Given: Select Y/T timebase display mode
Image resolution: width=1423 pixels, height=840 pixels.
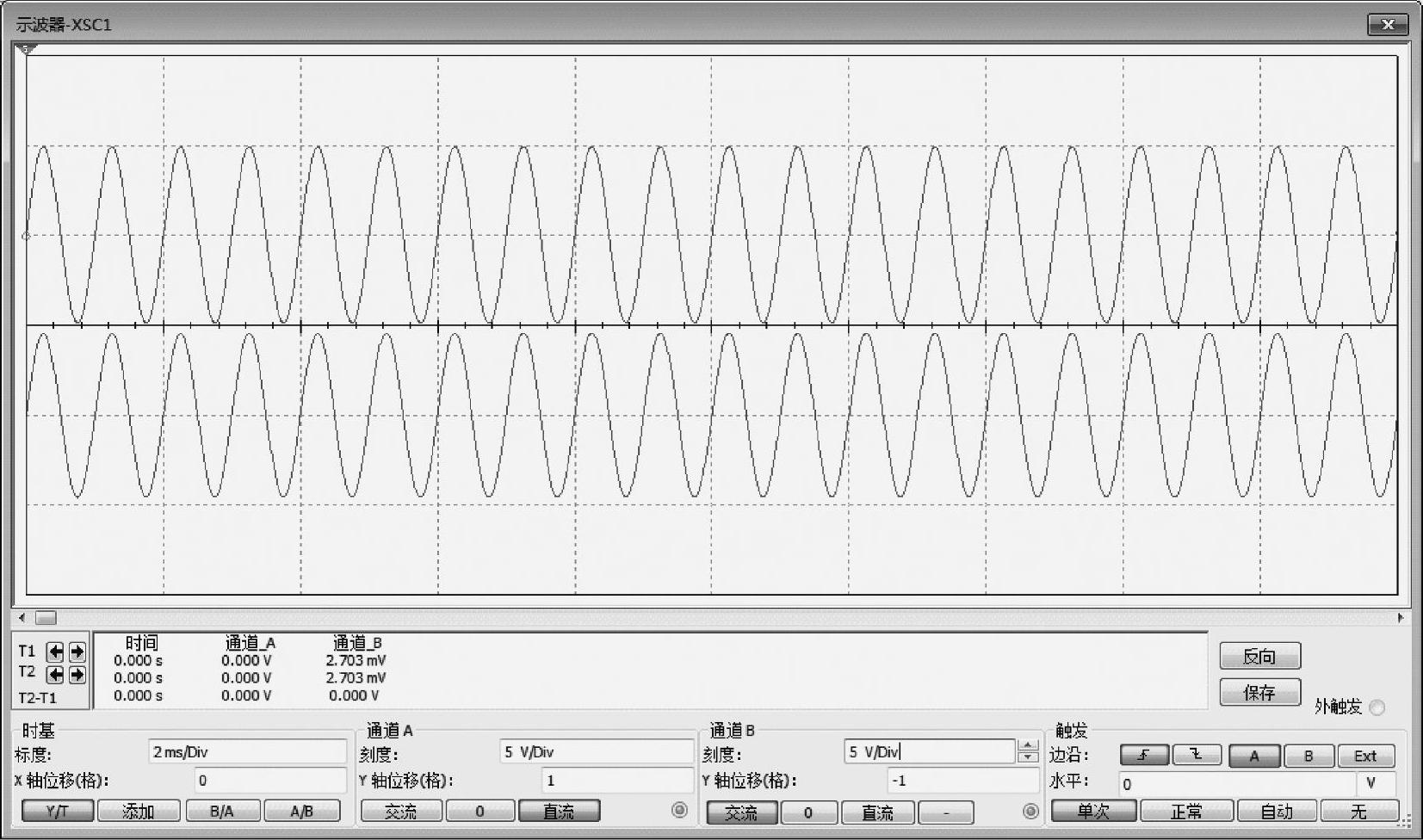Looking at the screenshot, I should coord(57,811).
